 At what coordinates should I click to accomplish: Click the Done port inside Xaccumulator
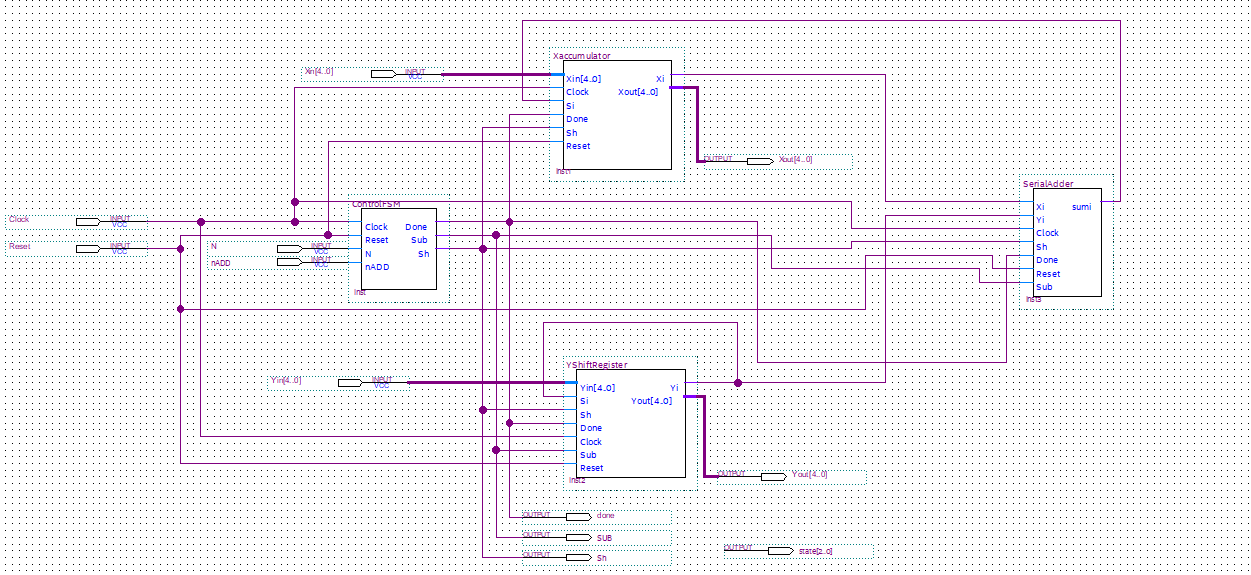tap(577, 119)
